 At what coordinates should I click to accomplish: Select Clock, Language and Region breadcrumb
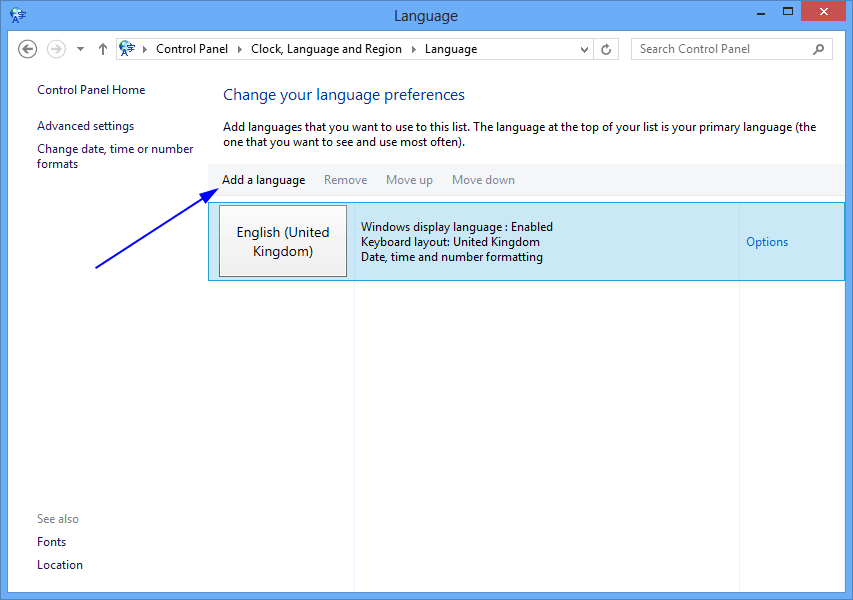tap(326, 49)
